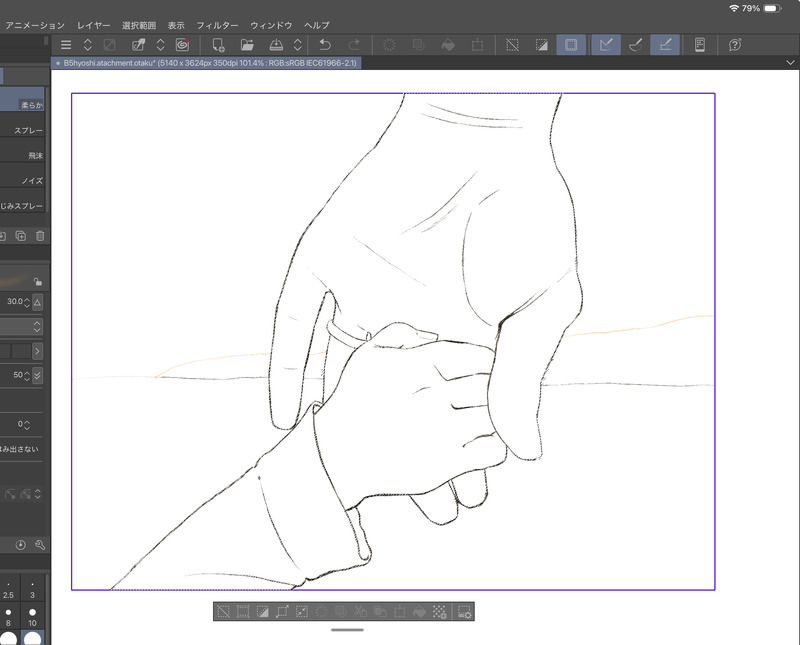Open the hamburger menu in command bar
Screen dimensions: 800x645
(66, 45)
